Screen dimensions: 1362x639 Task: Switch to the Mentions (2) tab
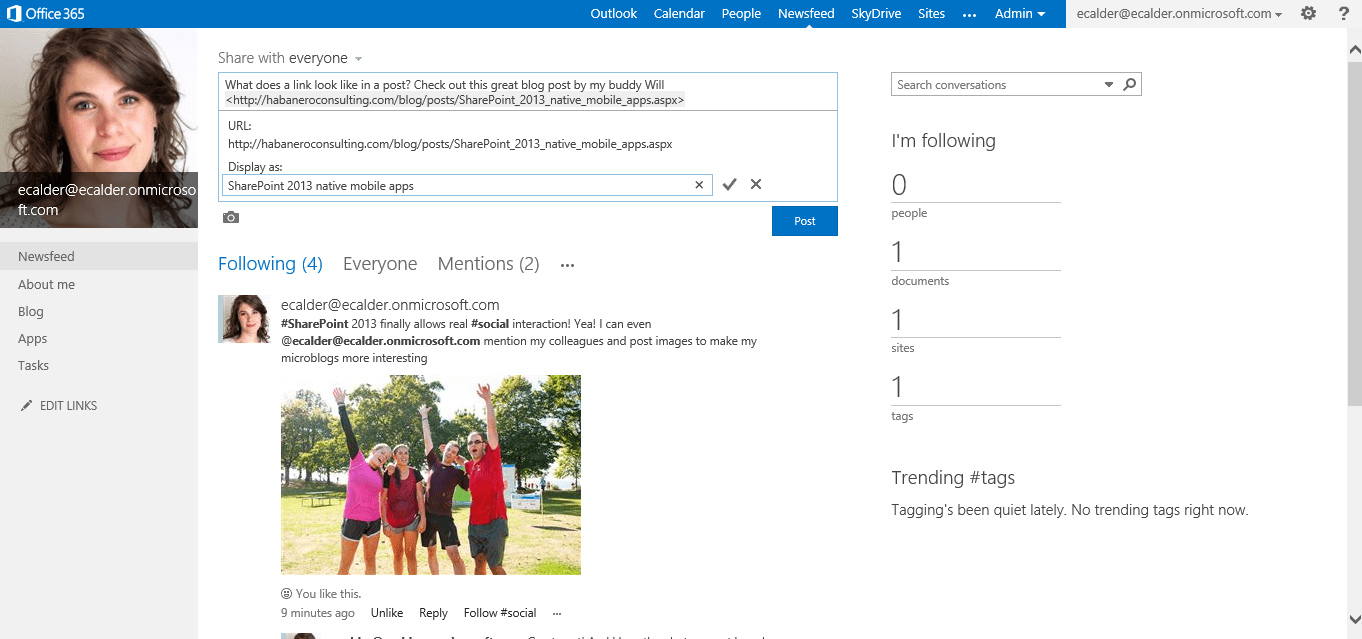point(488,264)
